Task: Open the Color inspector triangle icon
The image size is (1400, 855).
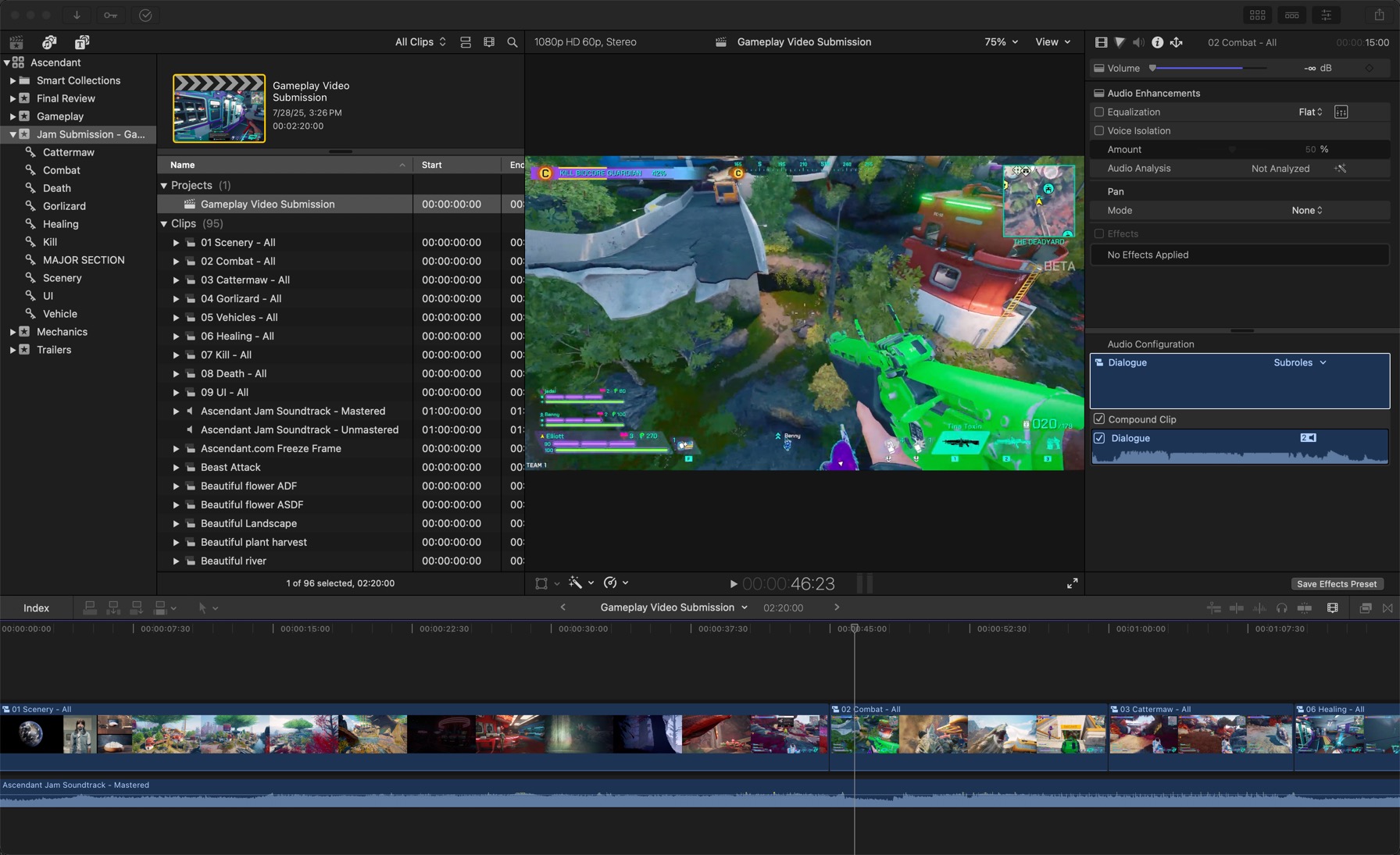Action: click(1120, 42)
